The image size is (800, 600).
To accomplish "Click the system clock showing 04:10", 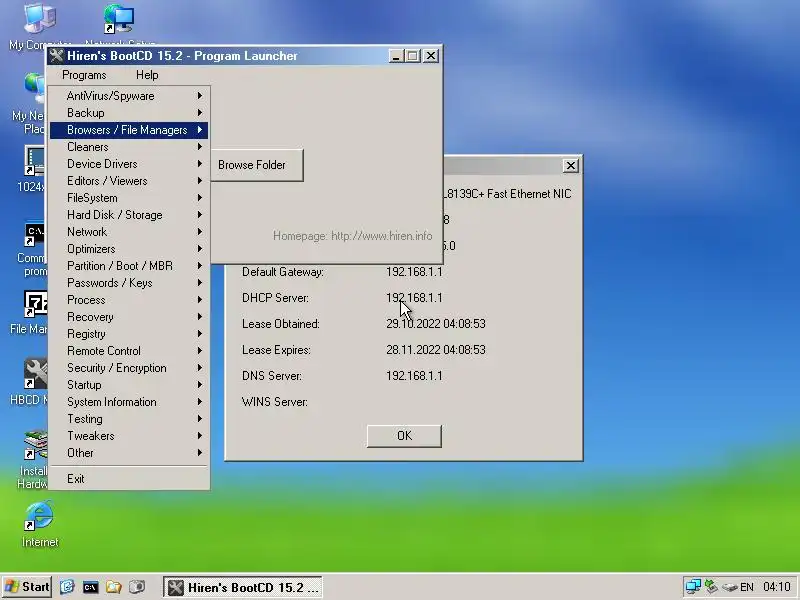I will (777, 587).
